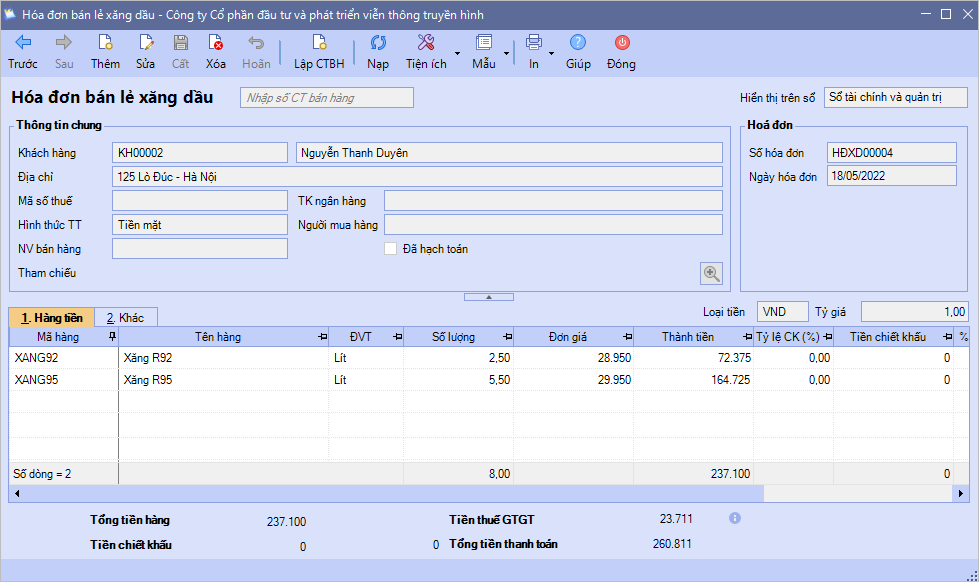
Task: Click the info icon beside Tiền thuế GTGT
Action: (x=735, y=518)
